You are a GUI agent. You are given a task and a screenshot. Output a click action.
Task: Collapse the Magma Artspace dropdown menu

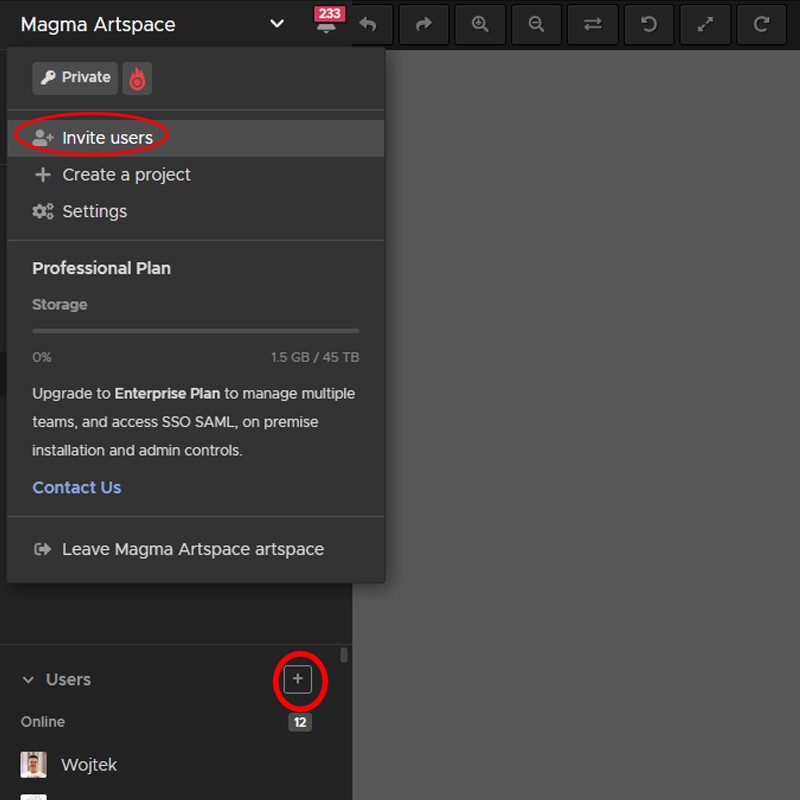click(x=277, y=24)
